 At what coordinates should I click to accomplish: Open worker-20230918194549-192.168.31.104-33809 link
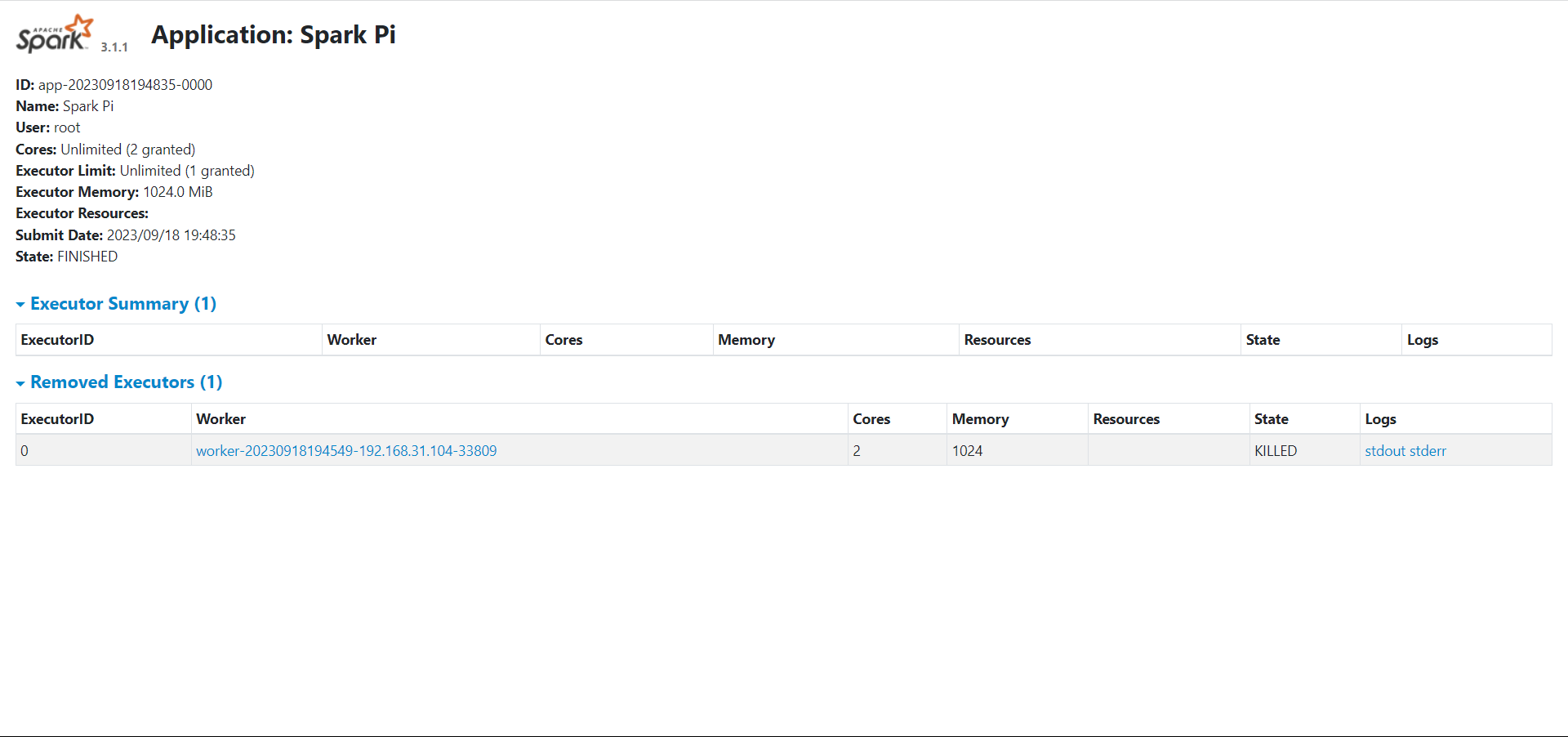click(346, 451)
